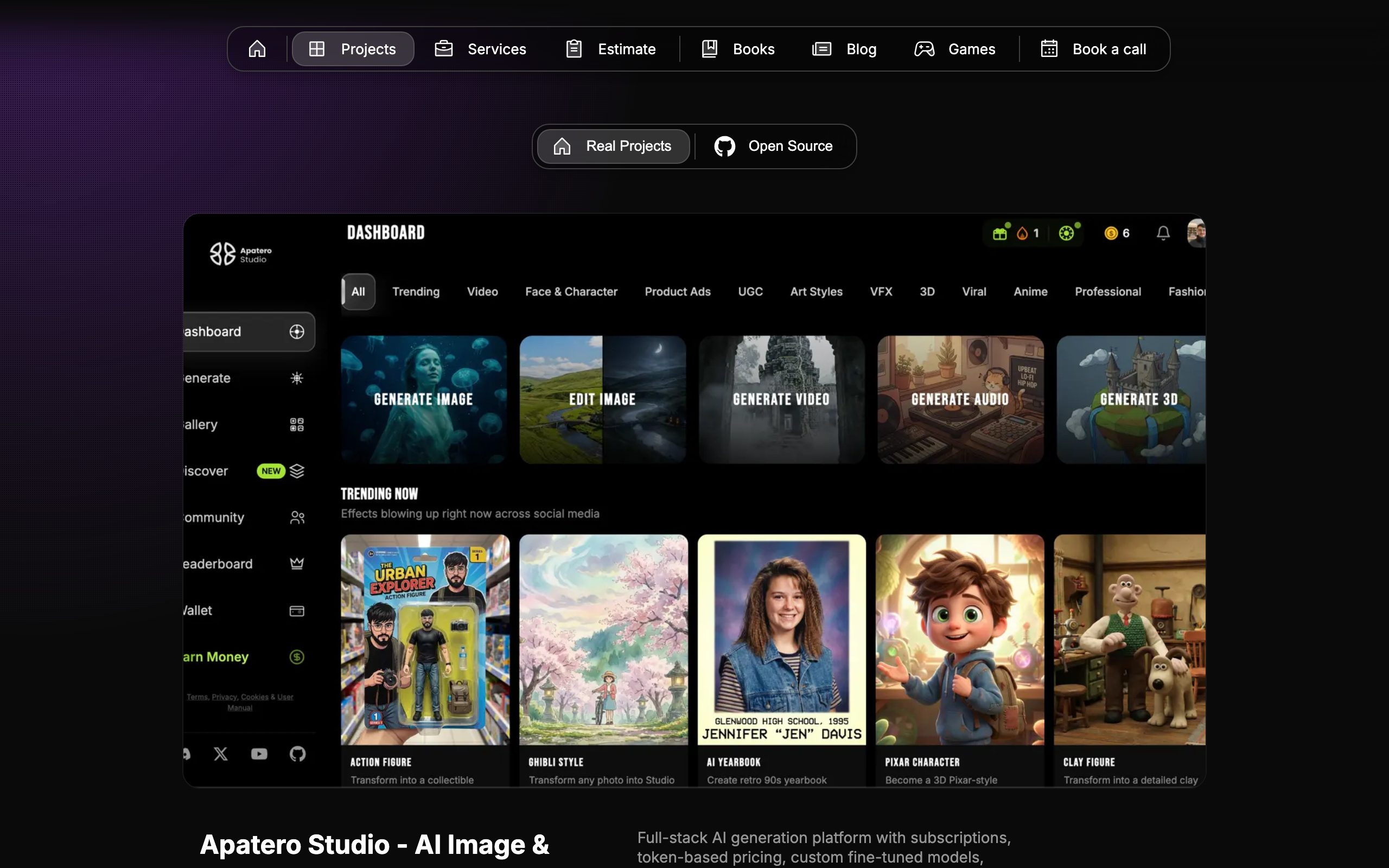Switch to Open Source projects
The height and width of the screenshot is (868, 1389).
(774, 146)
